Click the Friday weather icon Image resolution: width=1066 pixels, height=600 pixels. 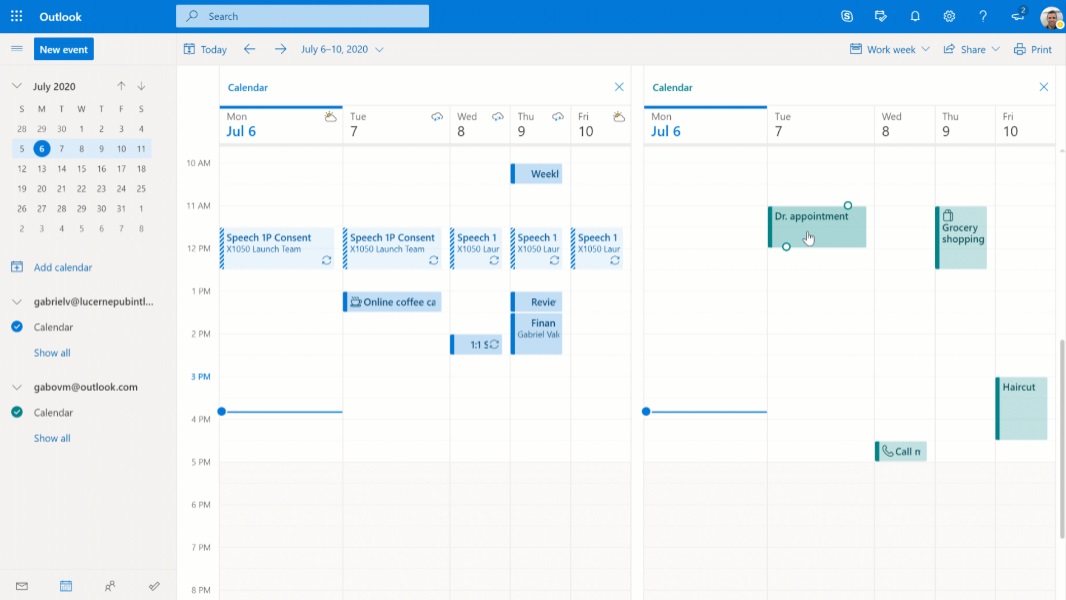coord(619,117)
